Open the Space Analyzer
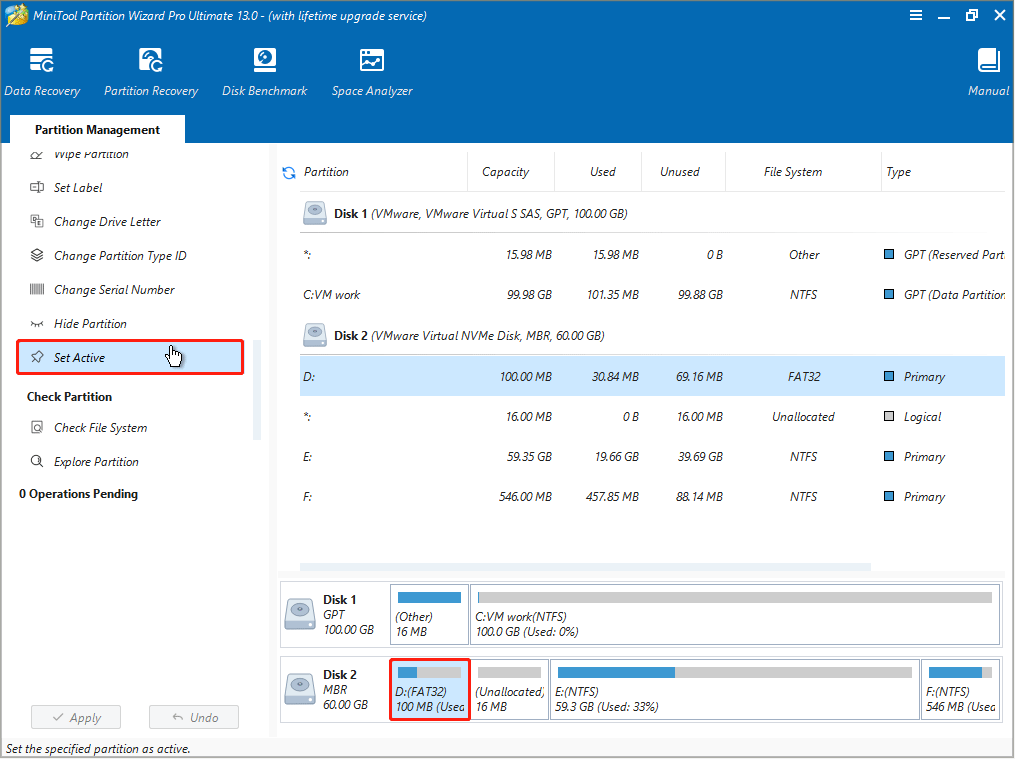The width and height of the screenshot is (1015, 759). (371, 70)
